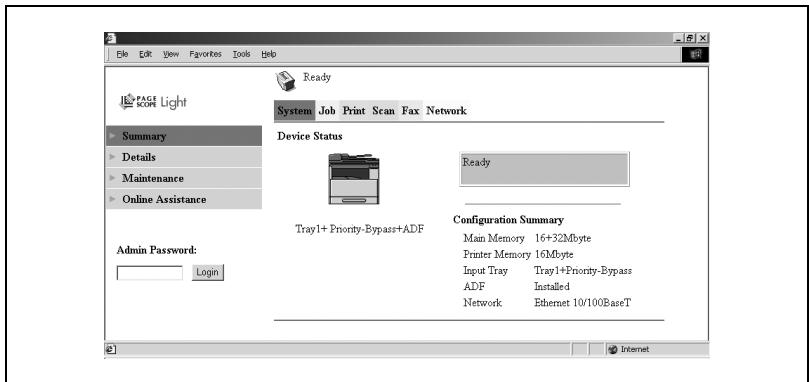Expand the arrow next to Online Assistance
Viewport: 809px width, 382px height.
pyautogui.click(x=112, y=199)
